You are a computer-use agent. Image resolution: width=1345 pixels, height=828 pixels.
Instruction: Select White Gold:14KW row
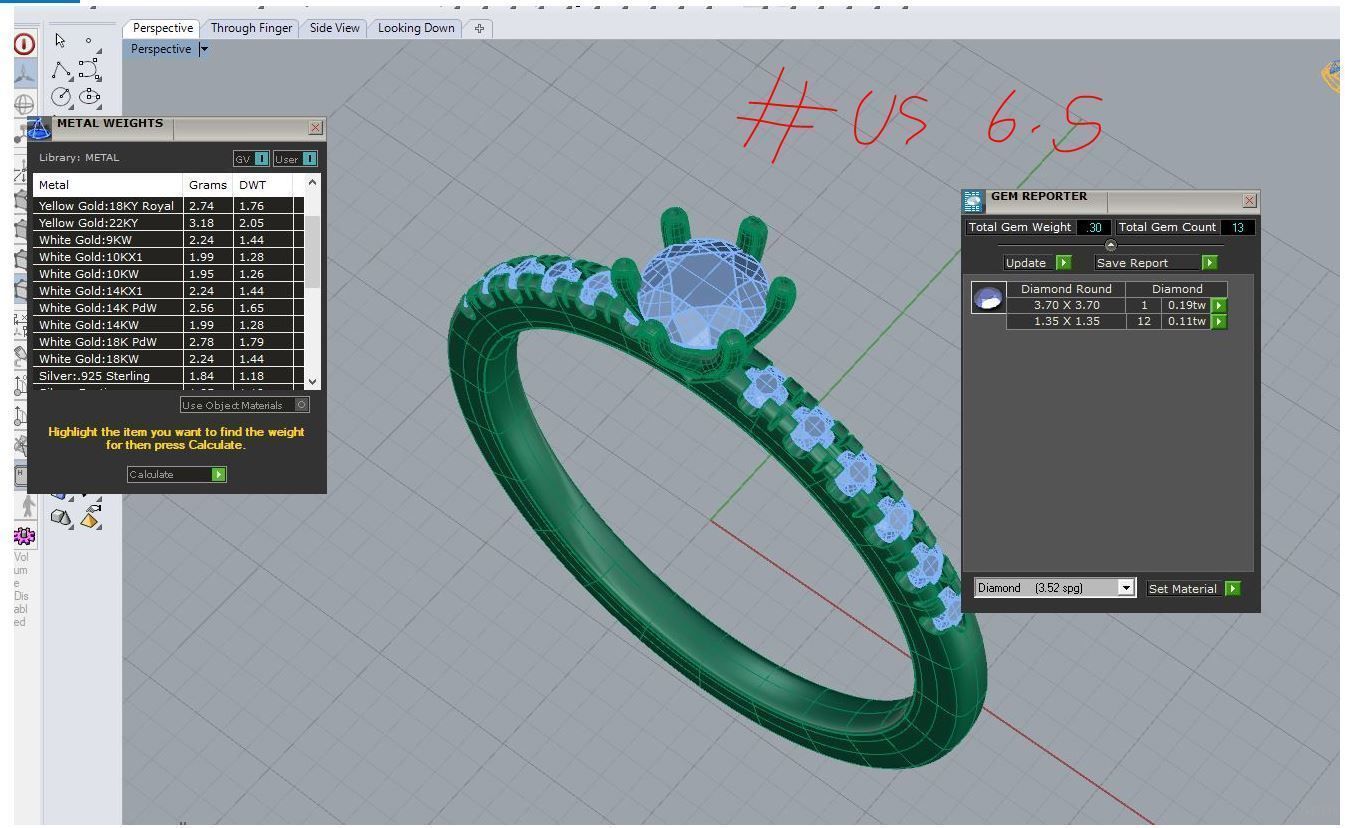(168, 324)
